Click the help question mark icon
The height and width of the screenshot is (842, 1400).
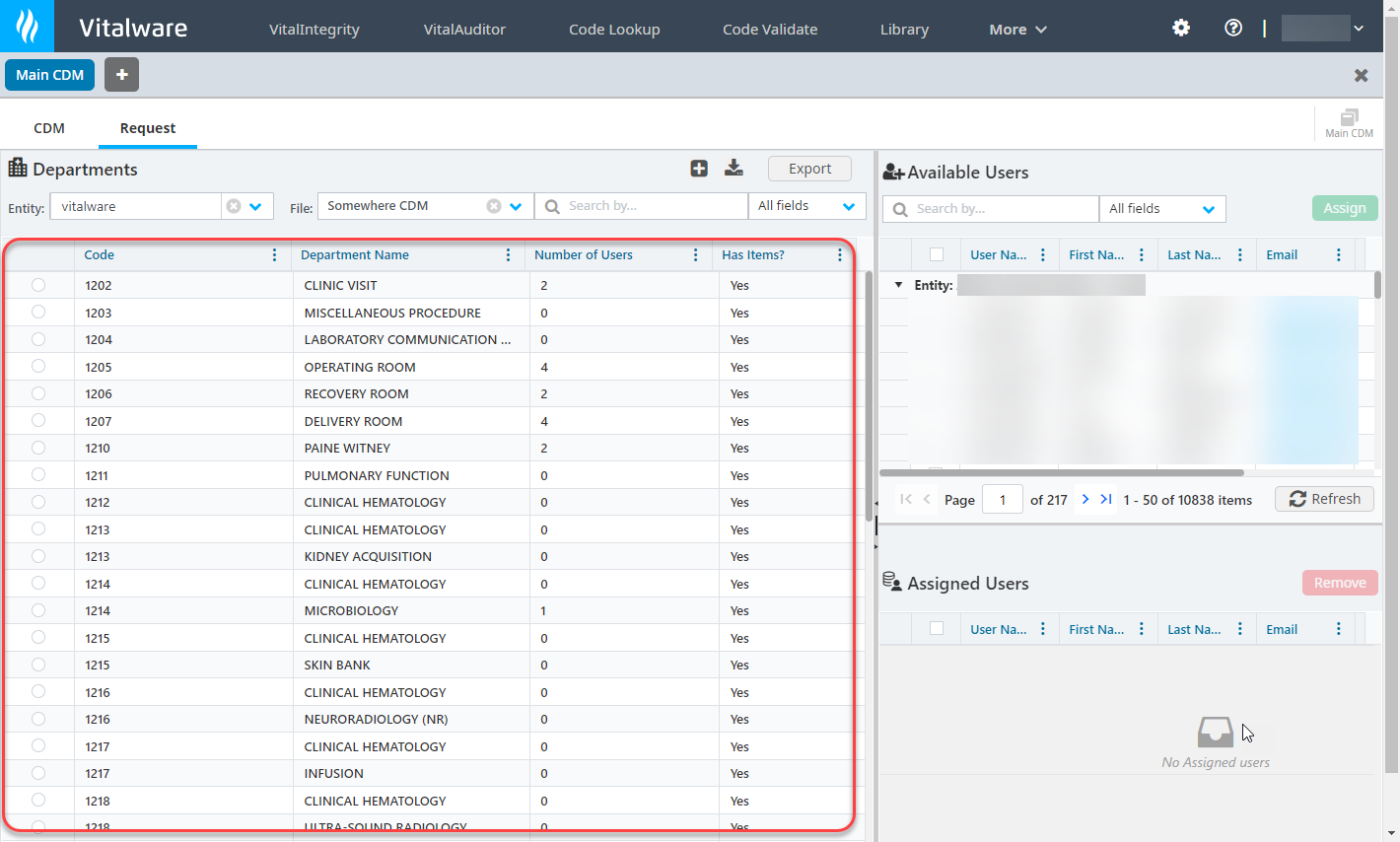pos(1233,28)
